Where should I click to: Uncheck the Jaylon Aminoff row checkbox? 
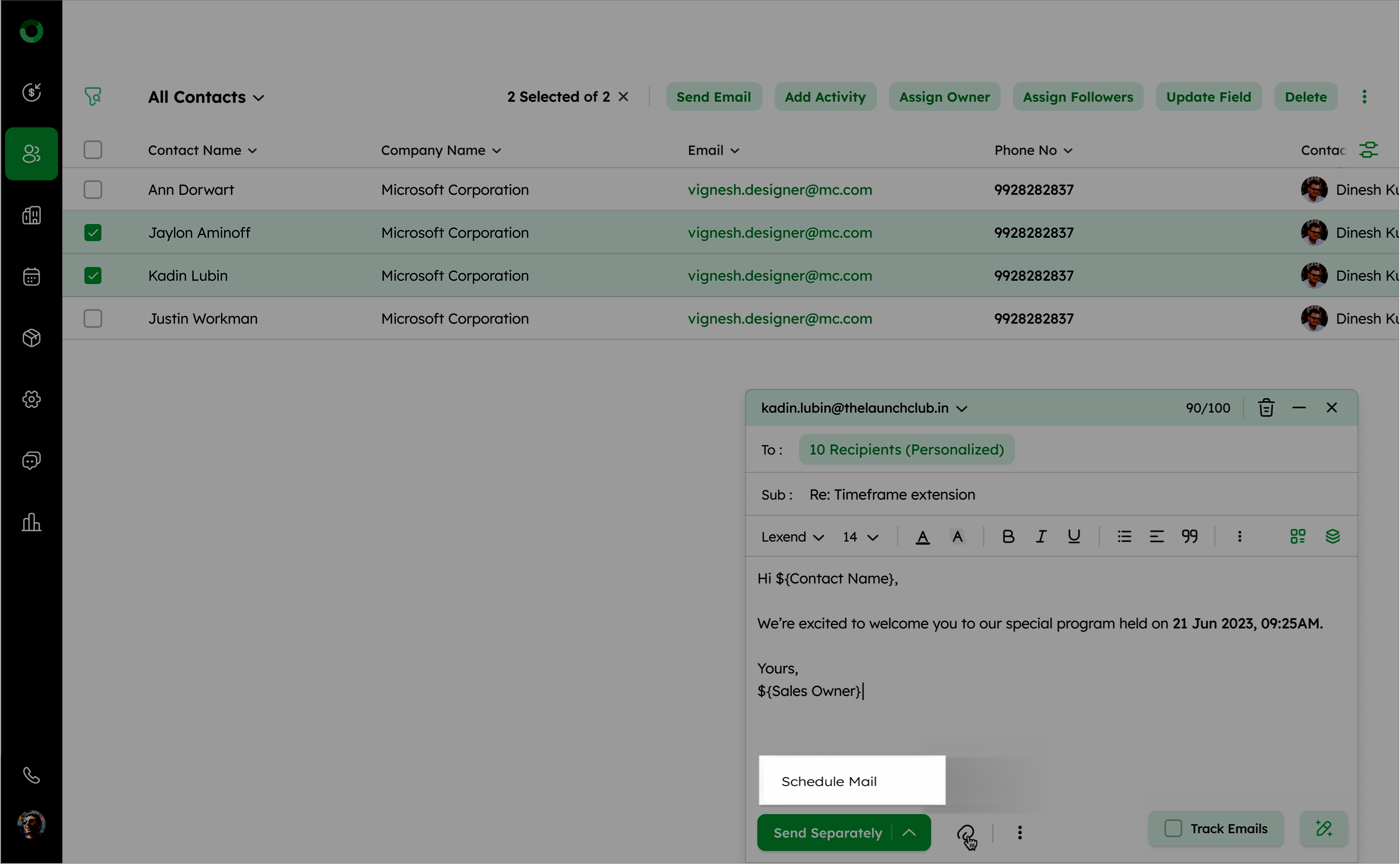pos(93,233)
